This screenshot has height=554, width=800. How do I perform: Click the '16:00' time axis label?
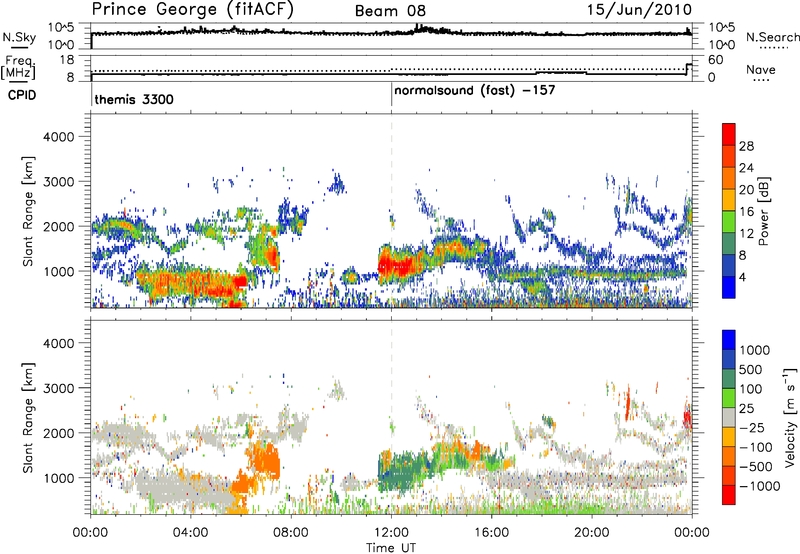pyautogui.click(x=491, y=533)
